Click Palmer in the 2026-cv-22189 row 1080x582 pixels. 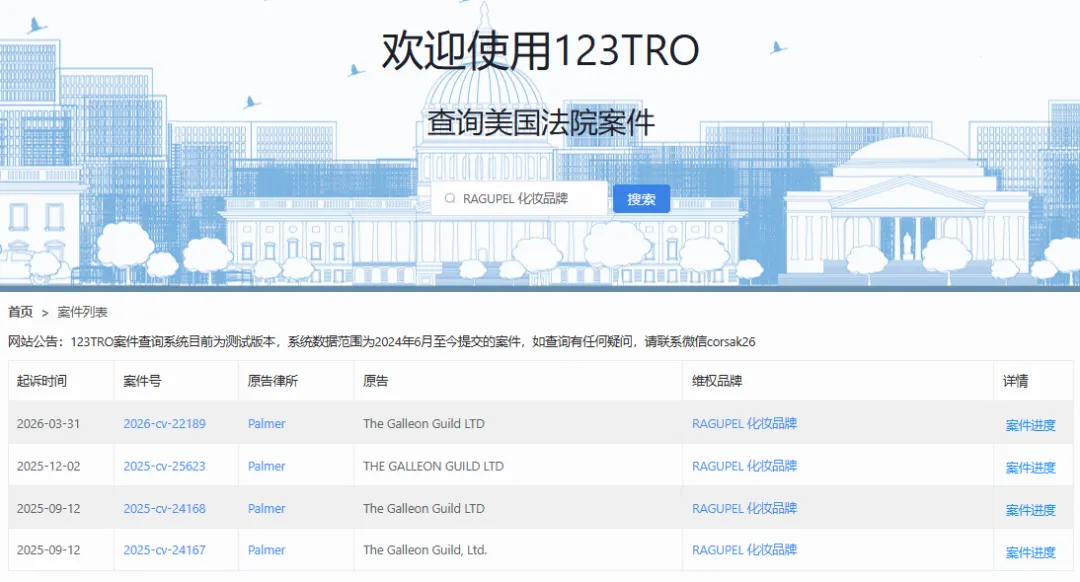pos(267,424)
